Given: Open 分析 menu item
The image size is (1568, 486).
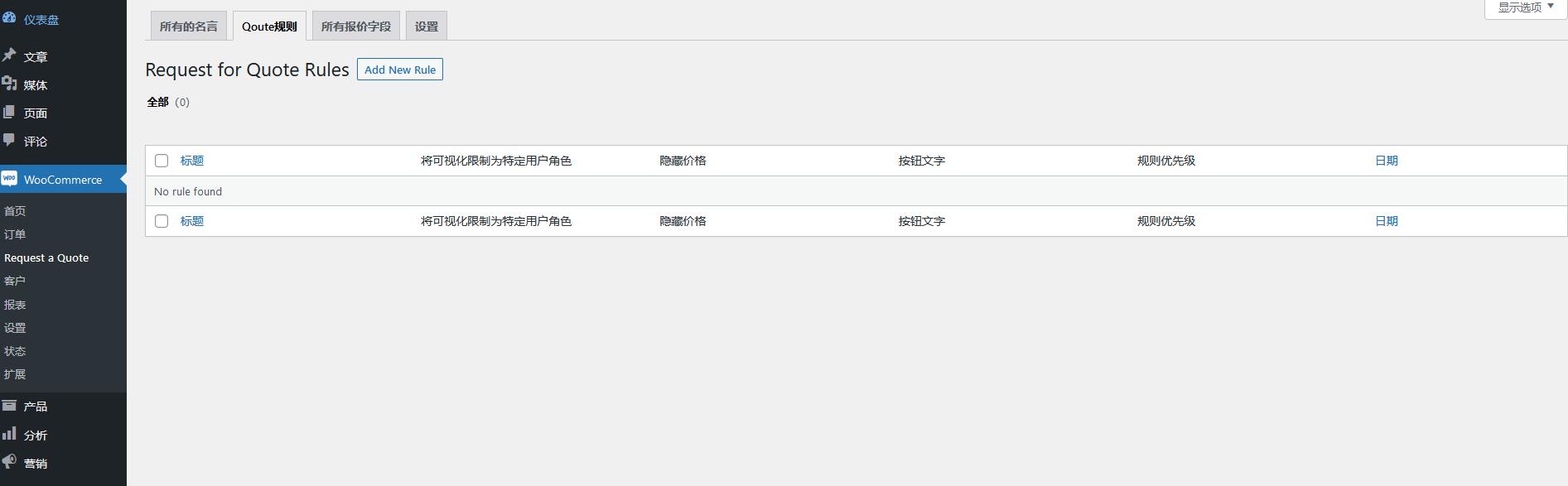Looking at the screenshot, I should point(36,435).
